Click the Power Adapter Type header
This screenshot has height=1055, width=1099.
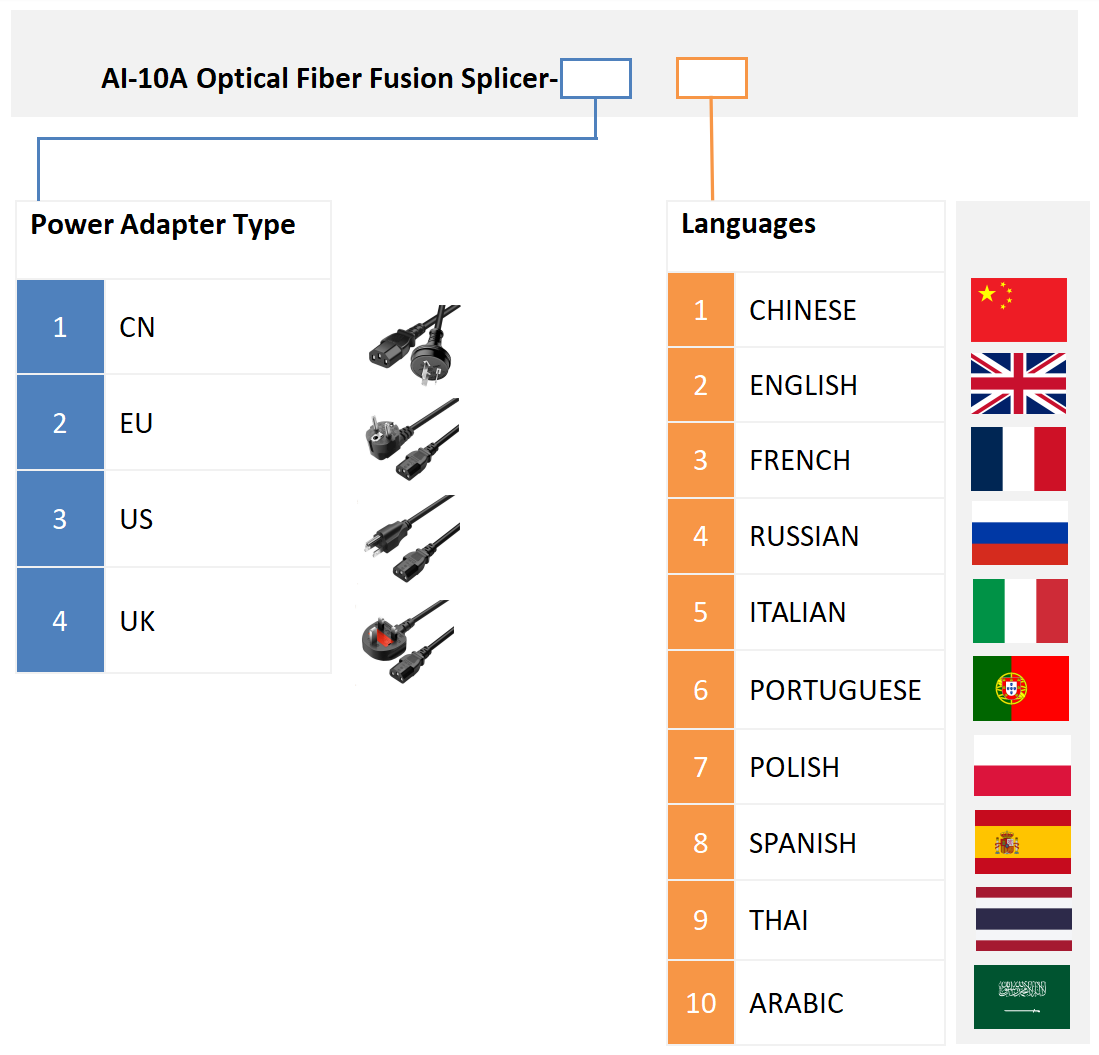tap(163, 224)
